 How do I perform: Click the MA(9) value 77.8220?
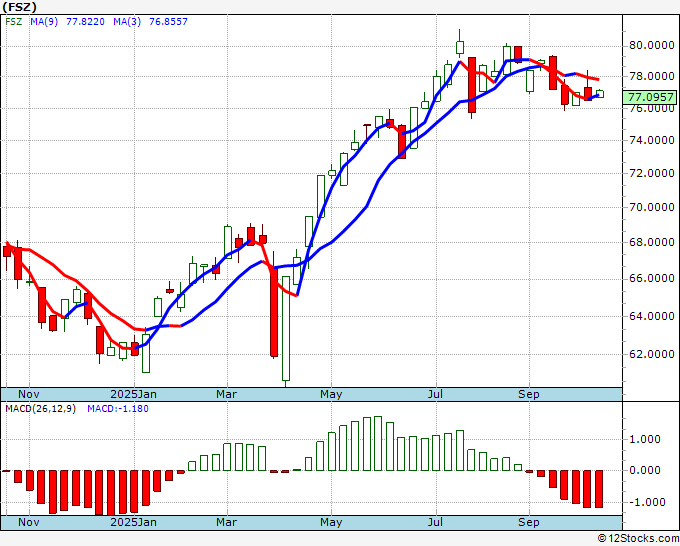[85, 22]
